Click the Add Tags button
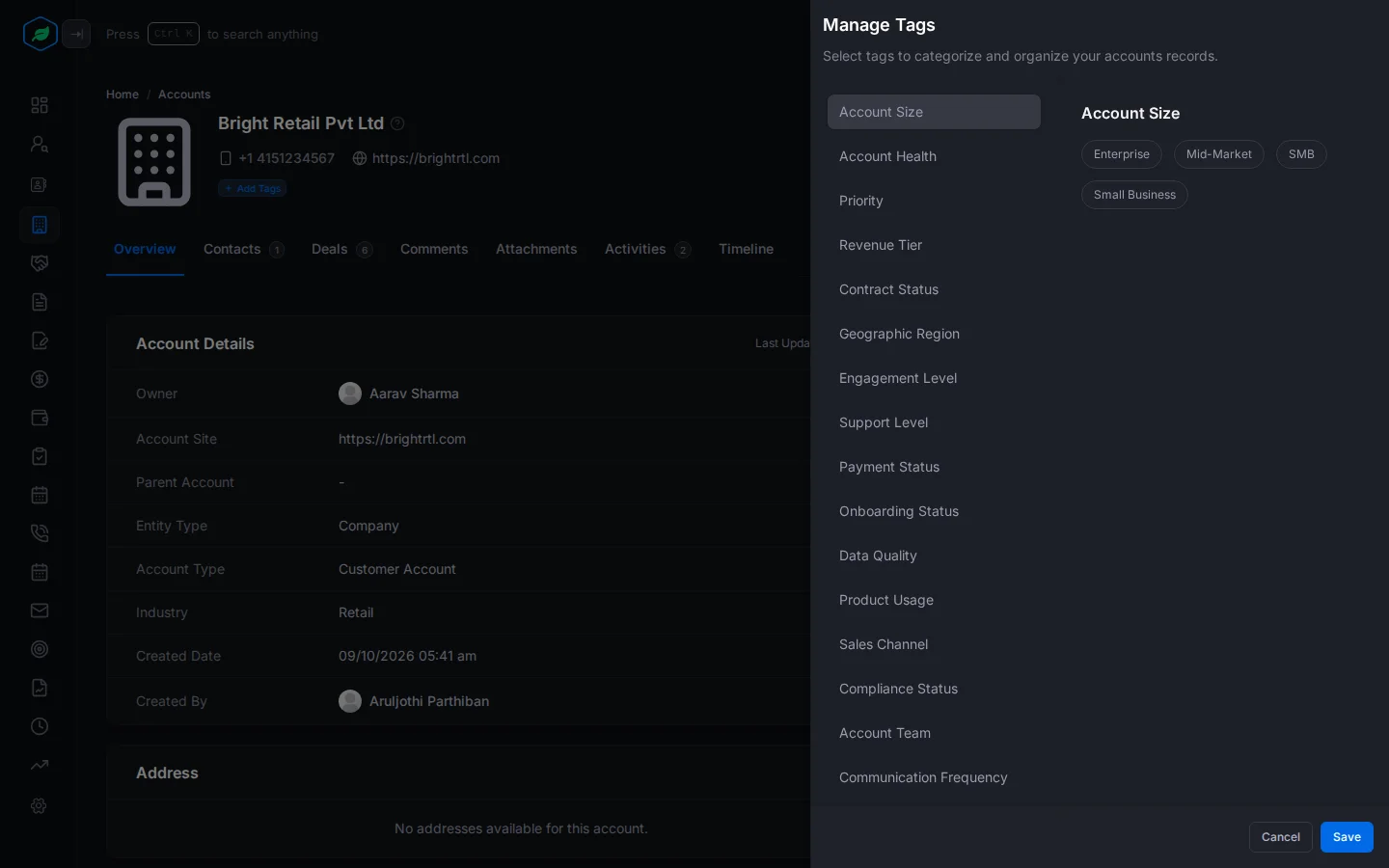Image resolution: width=1389 pixels, height=868 pixels. [x=252, y=188]
